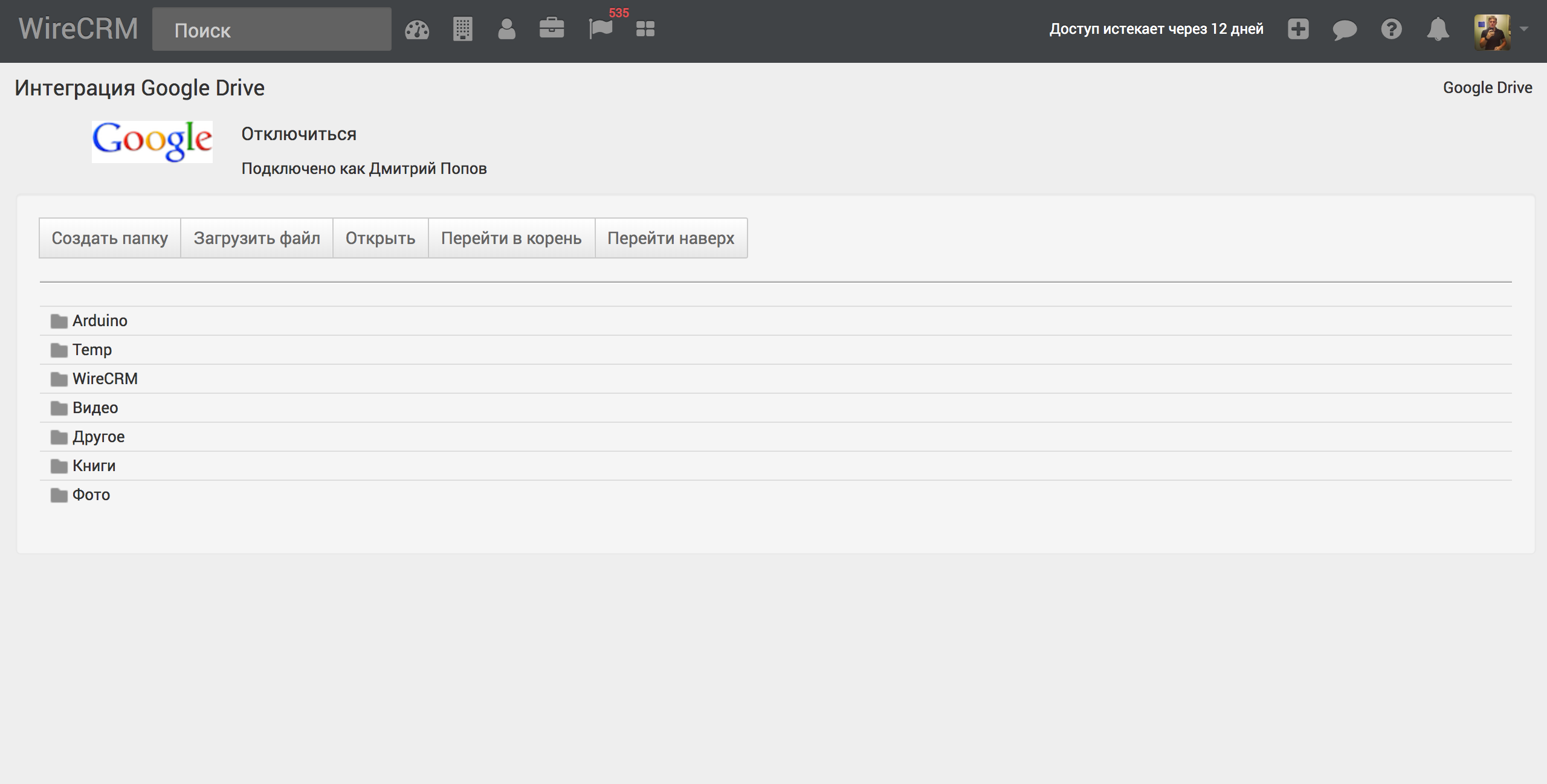Select the WireCRM folder name
This screenshot has height=784, width=1547.
pos(105,379)
